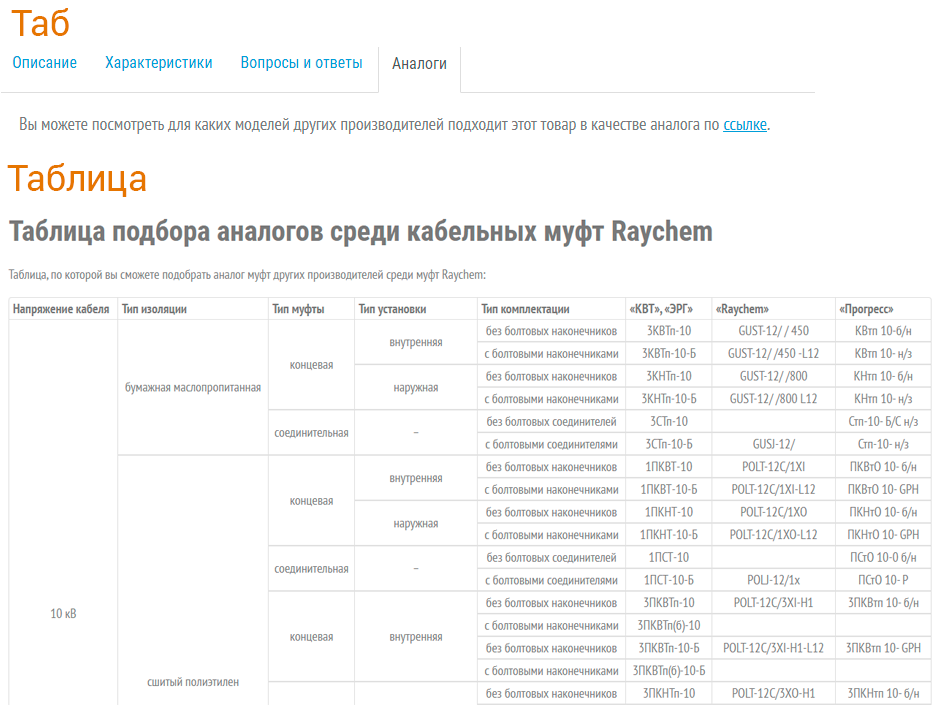The image size is (937, 706).
Task: Click cell '3СТп-10-Б'
Action: tap(669, 444)
